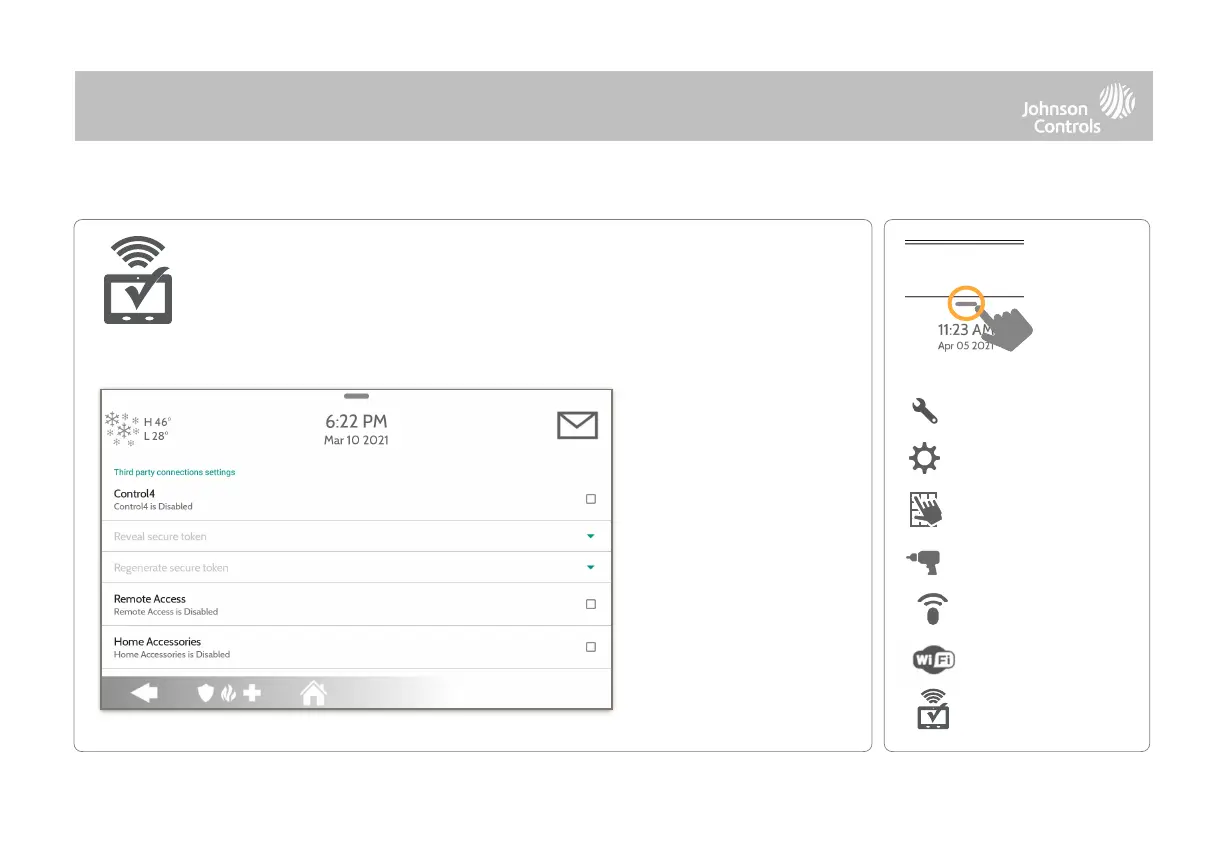Expand the Reveal secure token dropdown

590,536
